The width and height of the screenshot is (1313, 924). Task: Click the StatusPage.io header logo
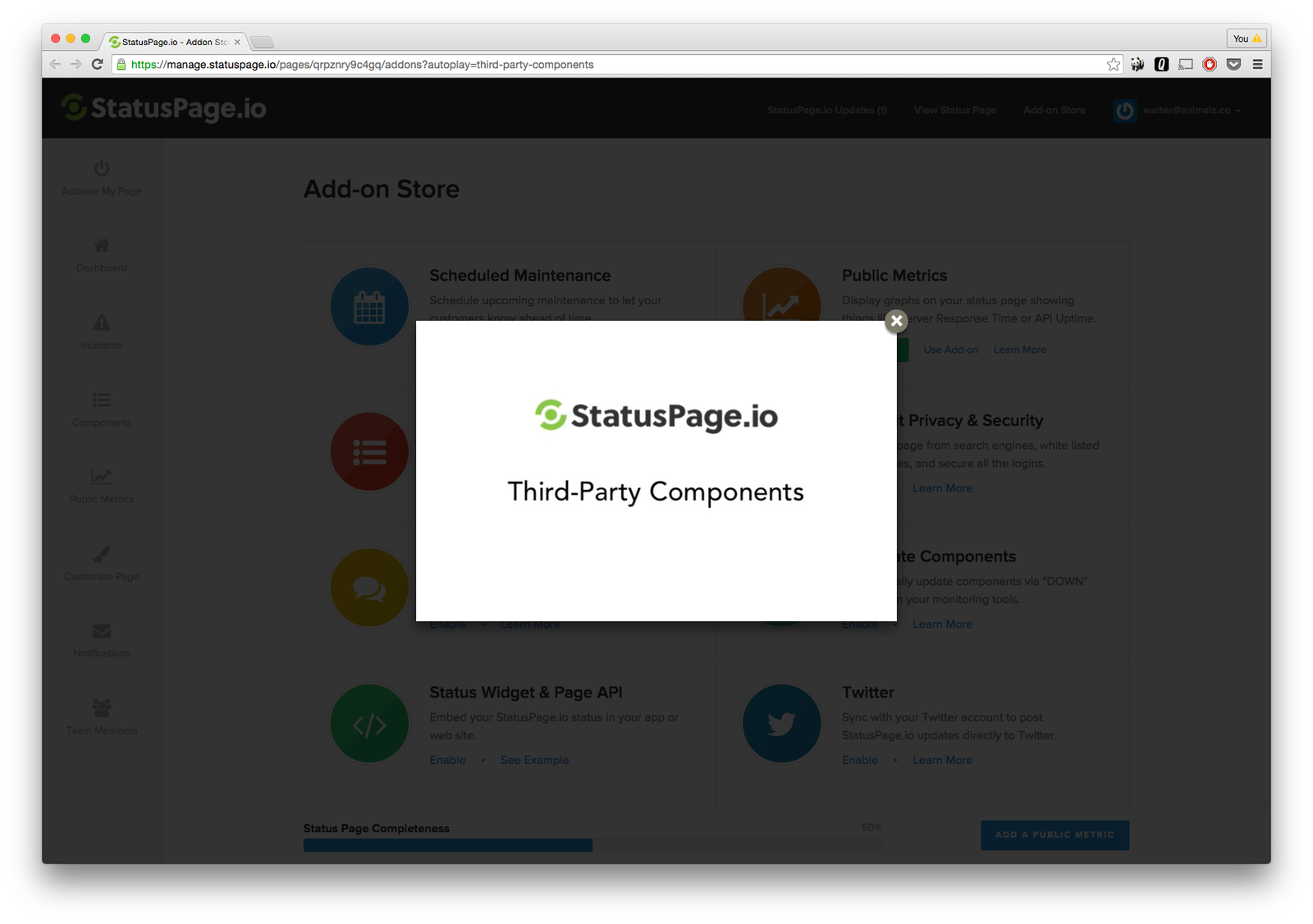(163, 108)
